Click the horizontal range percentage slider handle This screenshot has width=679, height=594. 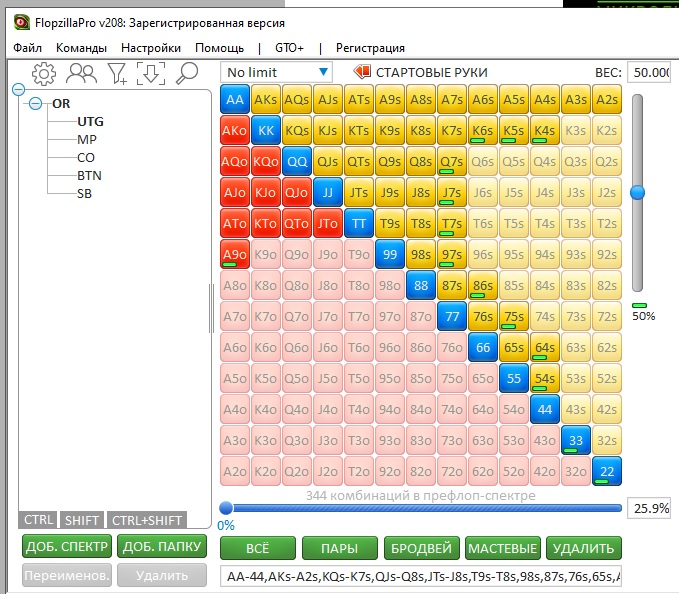click(226, 508)
